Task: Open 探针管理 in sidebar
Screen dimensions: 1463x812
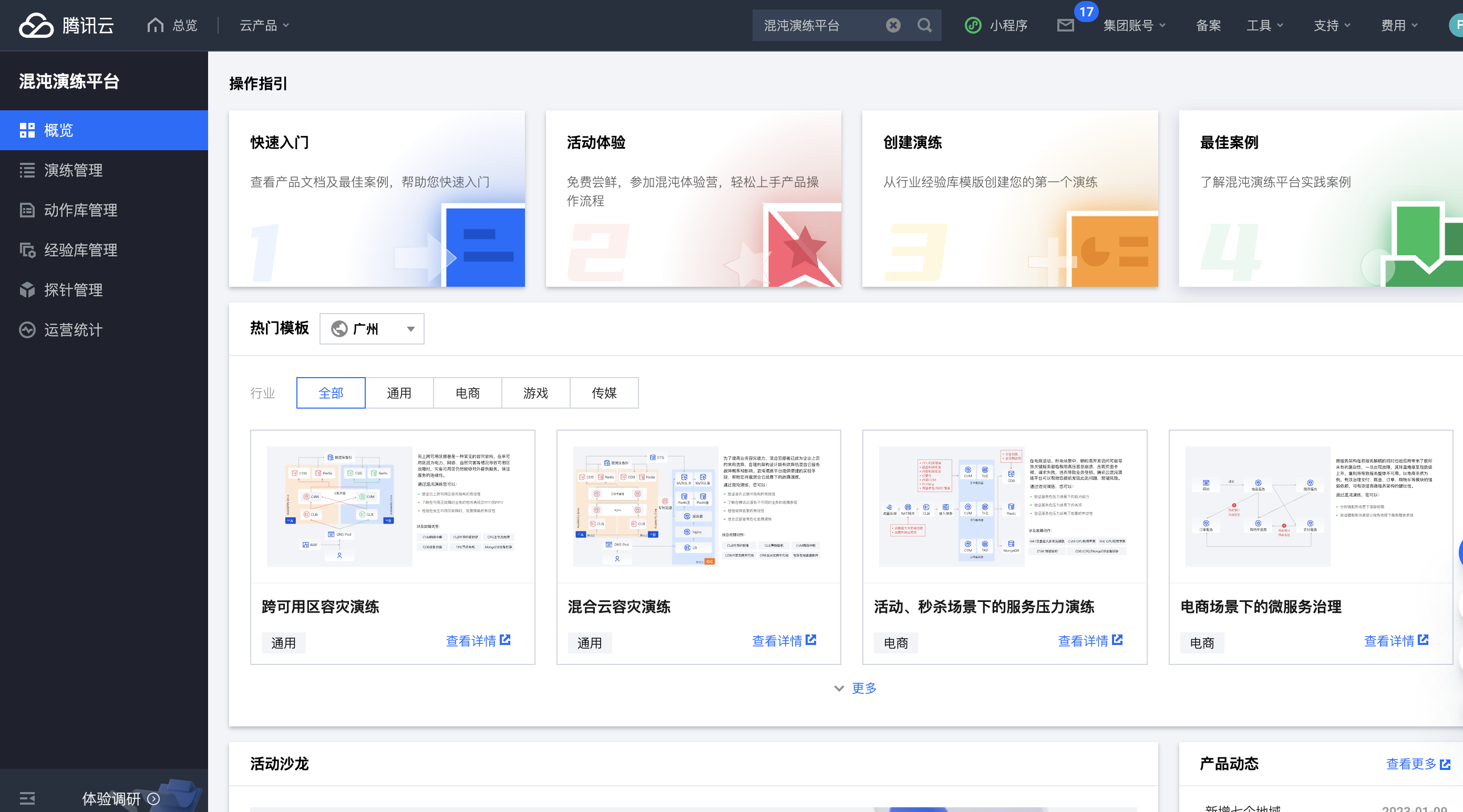Action: 73,290
